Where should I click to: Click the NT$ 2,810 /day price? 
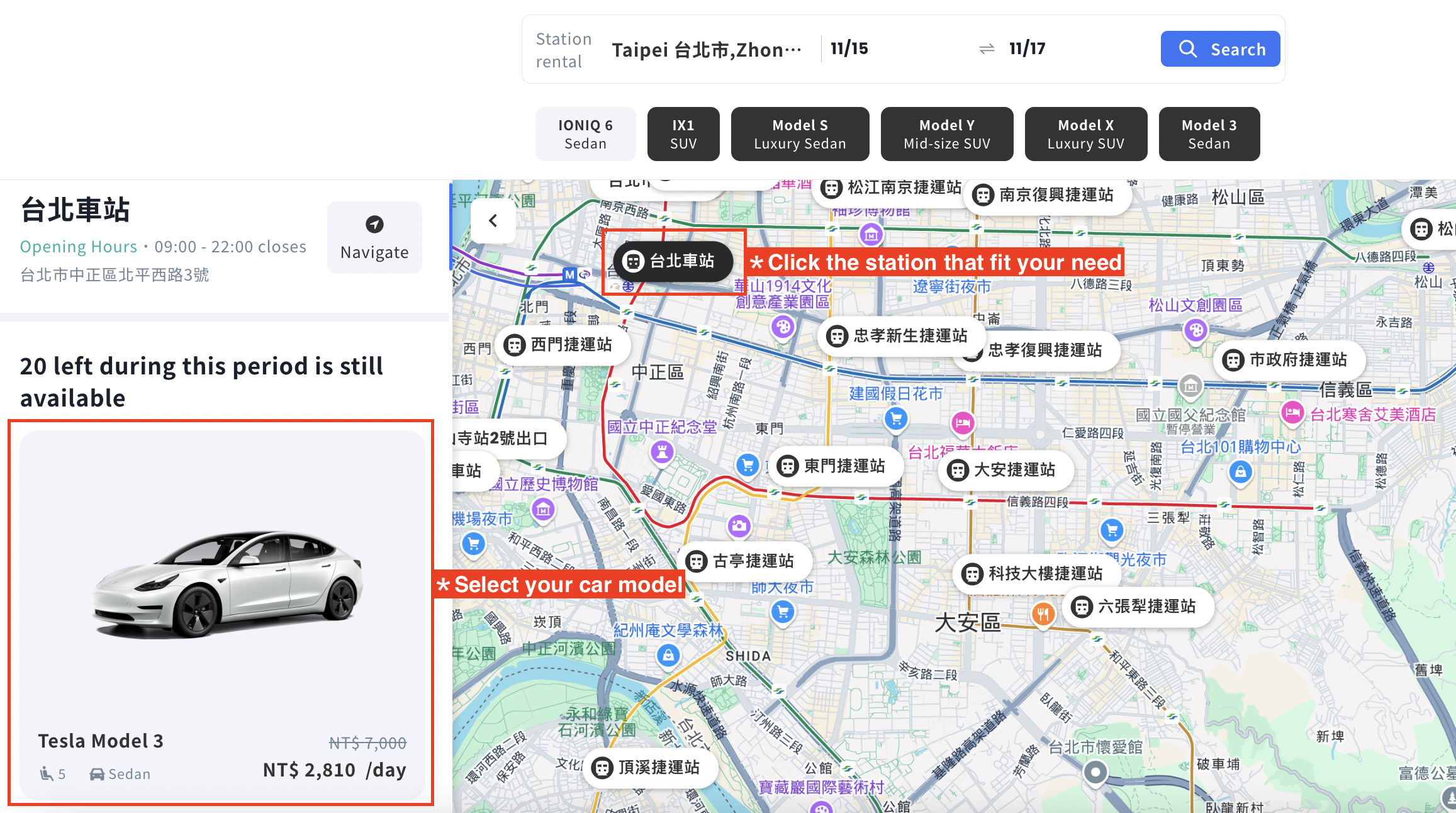[x=334, y=770]
